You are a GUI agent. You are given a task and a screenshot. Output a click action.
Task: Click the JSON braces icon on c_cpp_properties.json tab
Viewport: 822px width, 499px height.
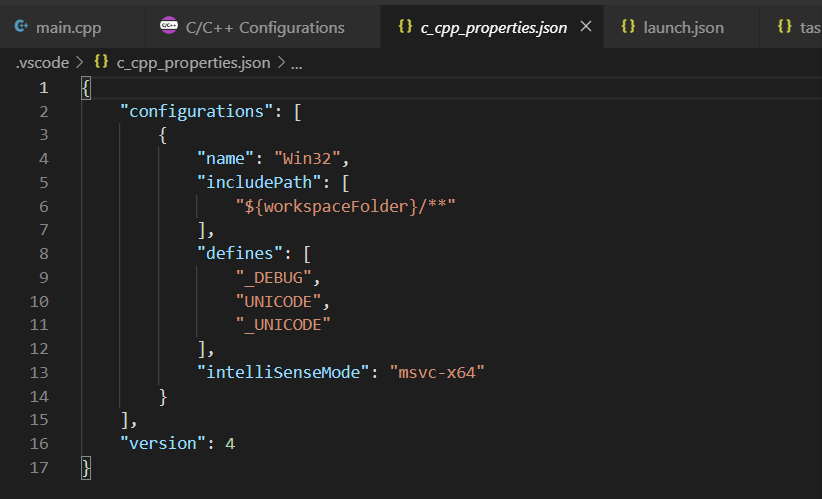pos(405,26)
